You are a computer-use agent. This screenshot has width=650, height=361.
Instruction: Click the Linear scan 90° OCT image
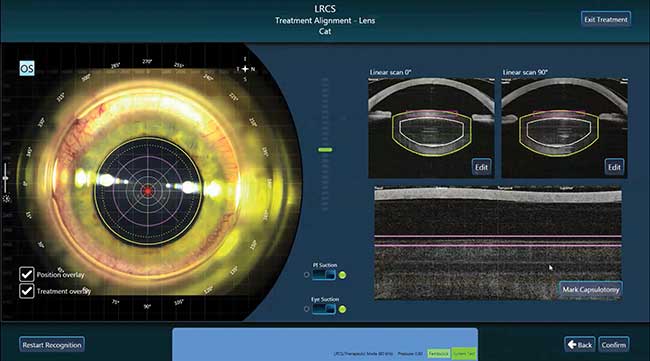click(564, 128)
